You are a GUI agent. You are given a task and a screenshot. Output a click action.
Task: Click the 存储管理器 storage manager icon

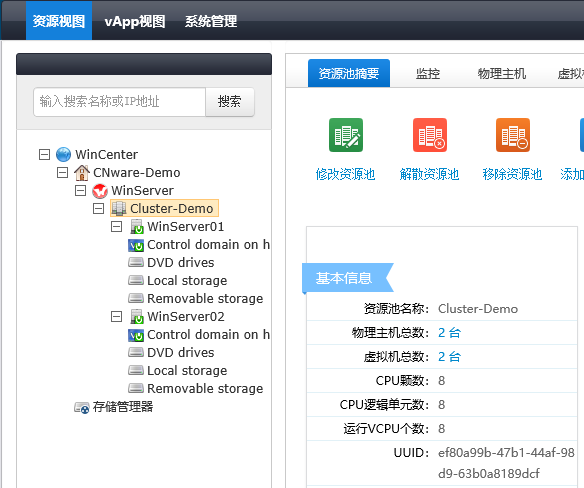[x=82, y=408]
